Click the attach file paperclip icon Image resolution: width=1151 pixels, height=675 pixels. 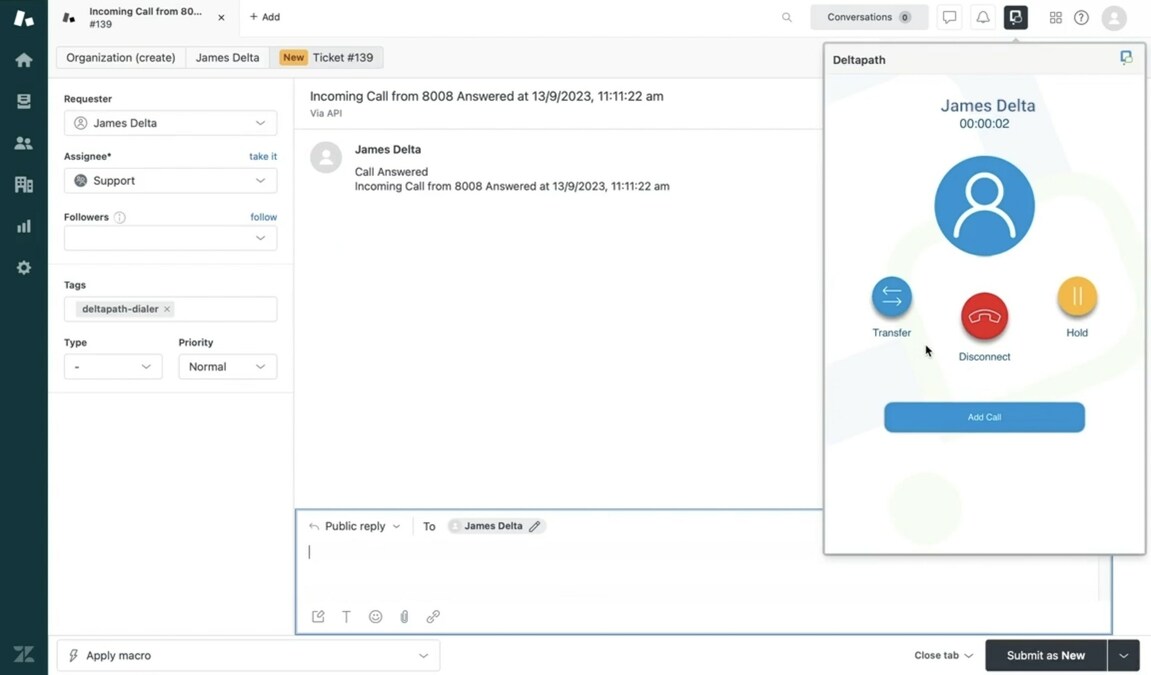pyautogui.click(x=404, y=616)
